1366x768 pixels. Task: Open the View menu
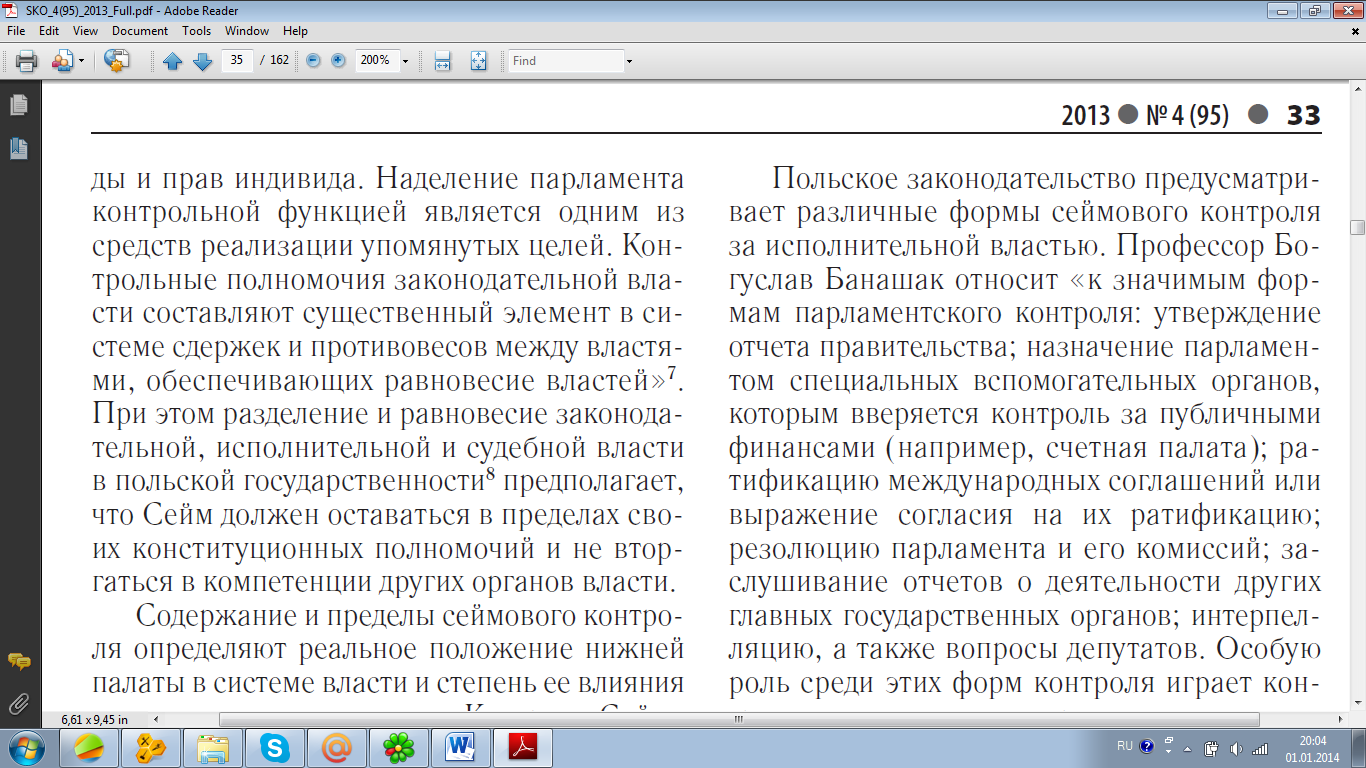click(x=85, y=31)
